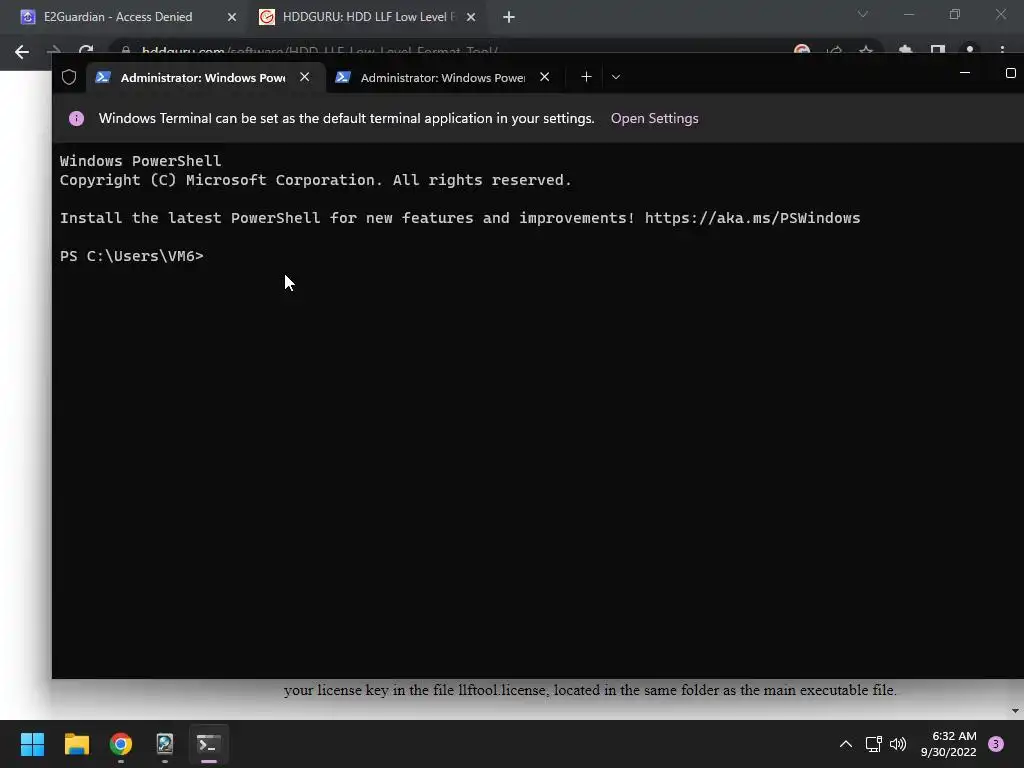The height and width of the screenshot is (768, 1024).
Task: Click the shield icon in Terminal title bar
Action: [69, 77]
